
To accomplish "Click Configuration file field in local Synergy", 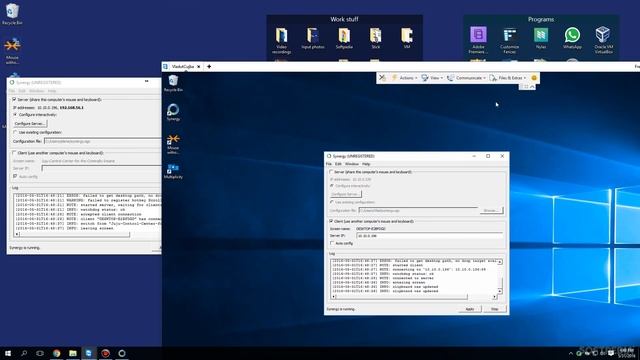I will tap(102, 141).
